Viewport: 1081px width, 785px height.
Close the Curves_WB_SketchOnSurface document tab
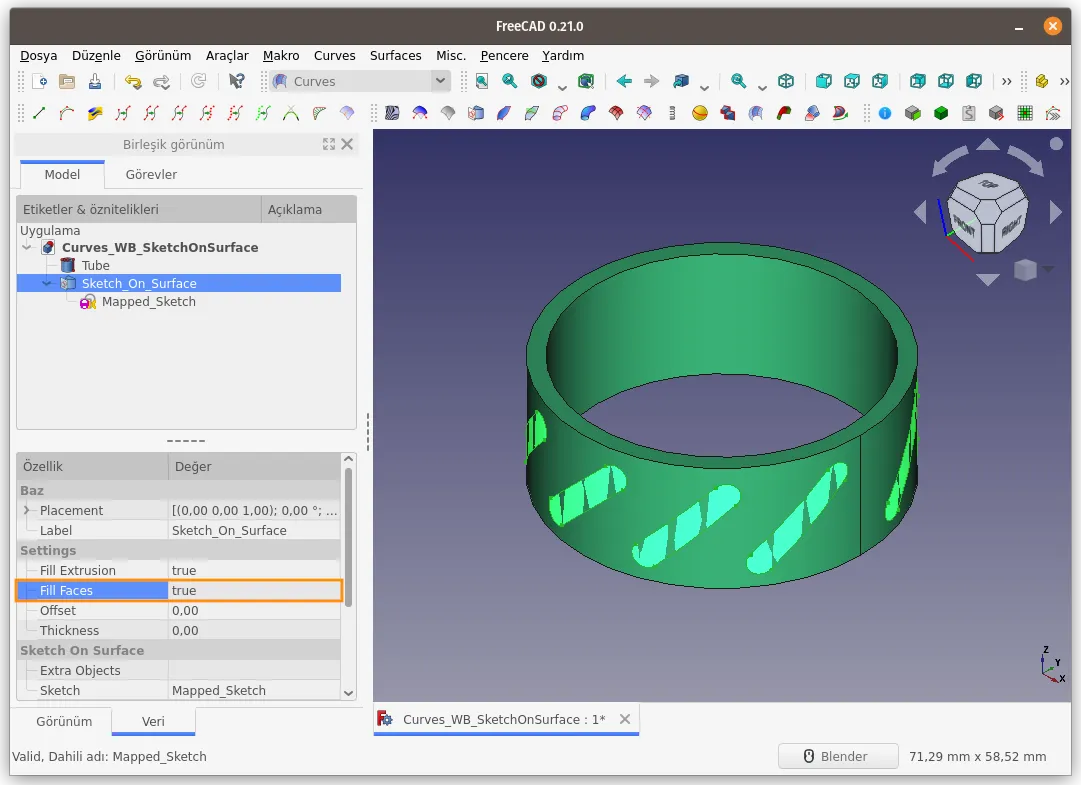click(625, 719)
